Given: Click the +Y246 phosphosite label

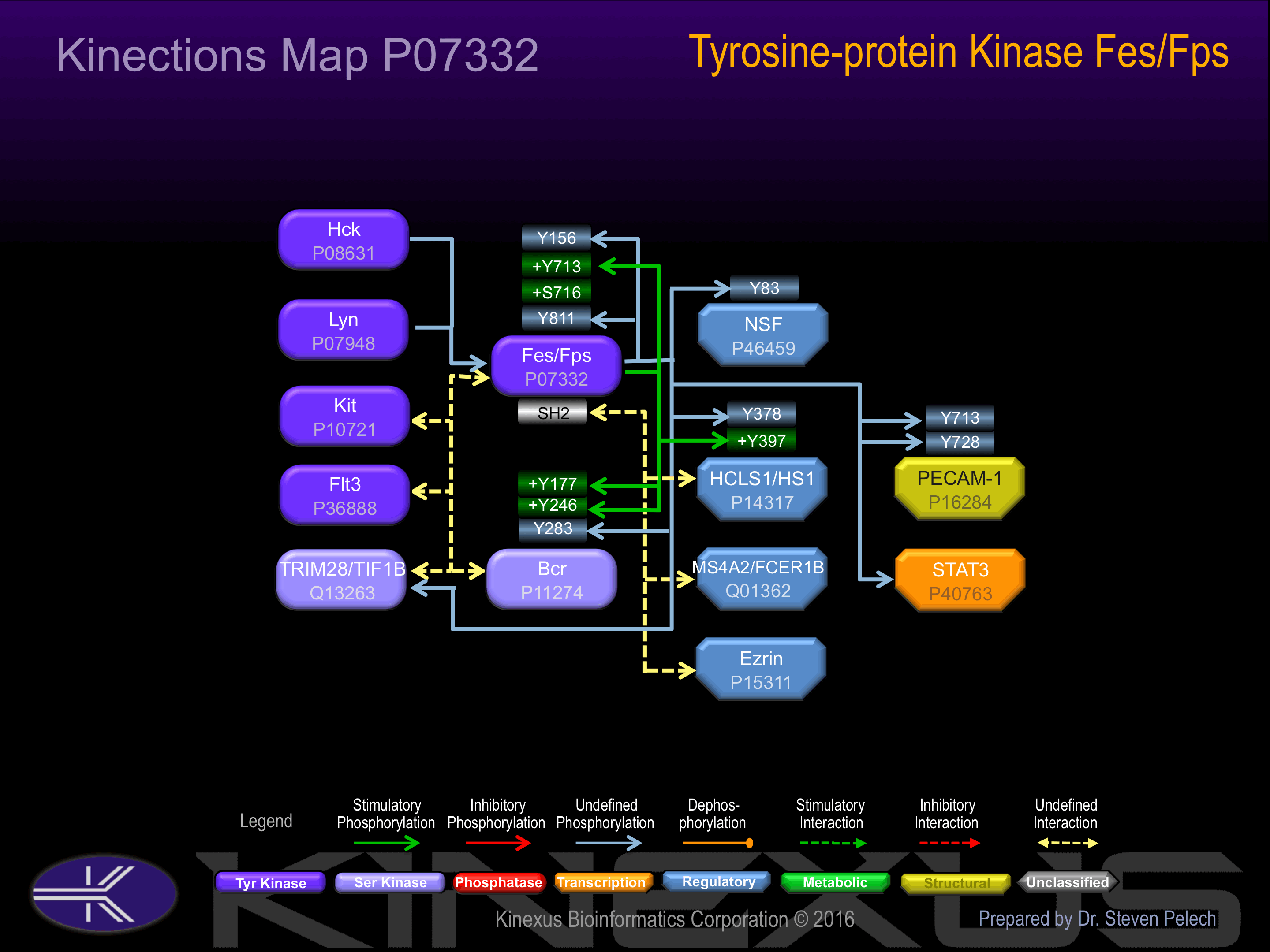Looking at the screenshot, I should 553,505.
